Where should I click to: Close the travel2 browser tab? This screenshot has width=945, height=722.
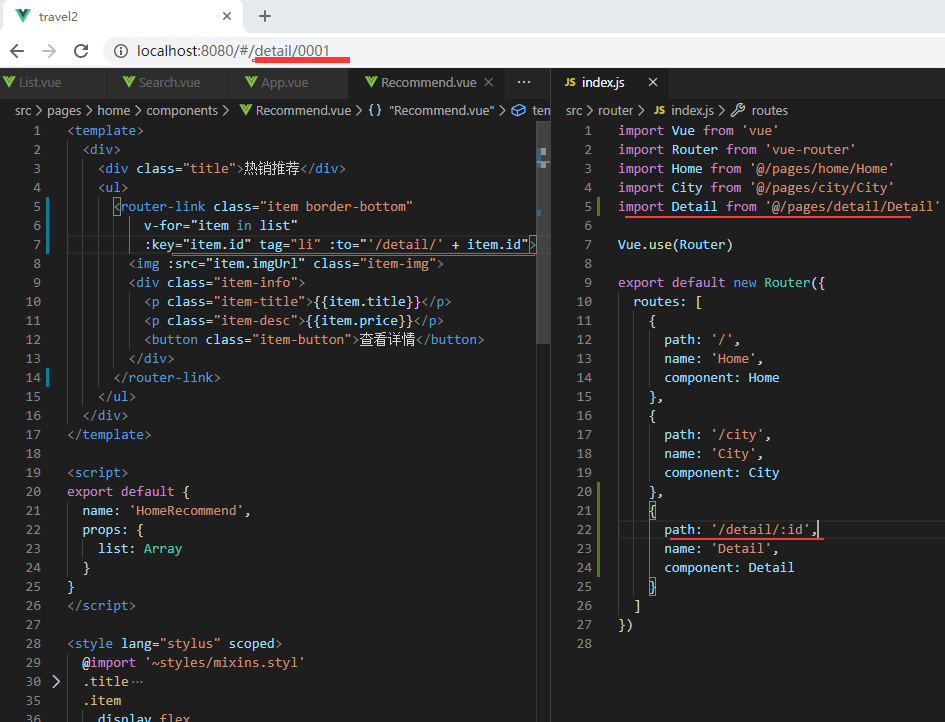click(x=228, y=16)
